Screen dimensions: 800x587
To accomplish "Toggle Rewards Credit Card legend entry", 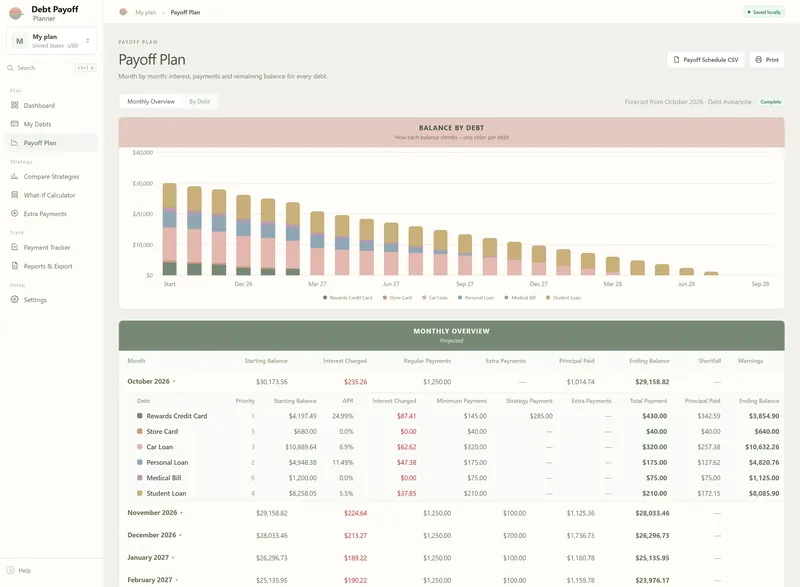I will [347, 298].
